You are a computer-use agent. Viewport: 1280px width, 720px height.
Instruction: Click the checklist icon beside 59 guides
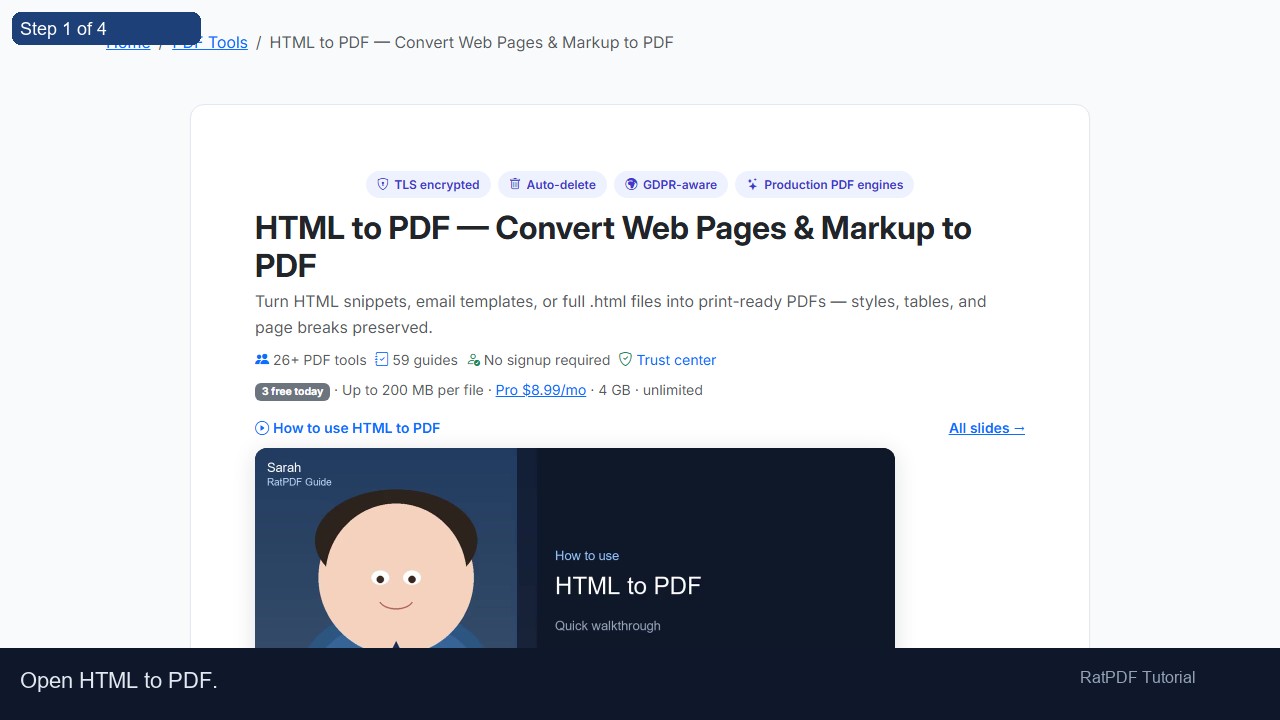(381, 360)
